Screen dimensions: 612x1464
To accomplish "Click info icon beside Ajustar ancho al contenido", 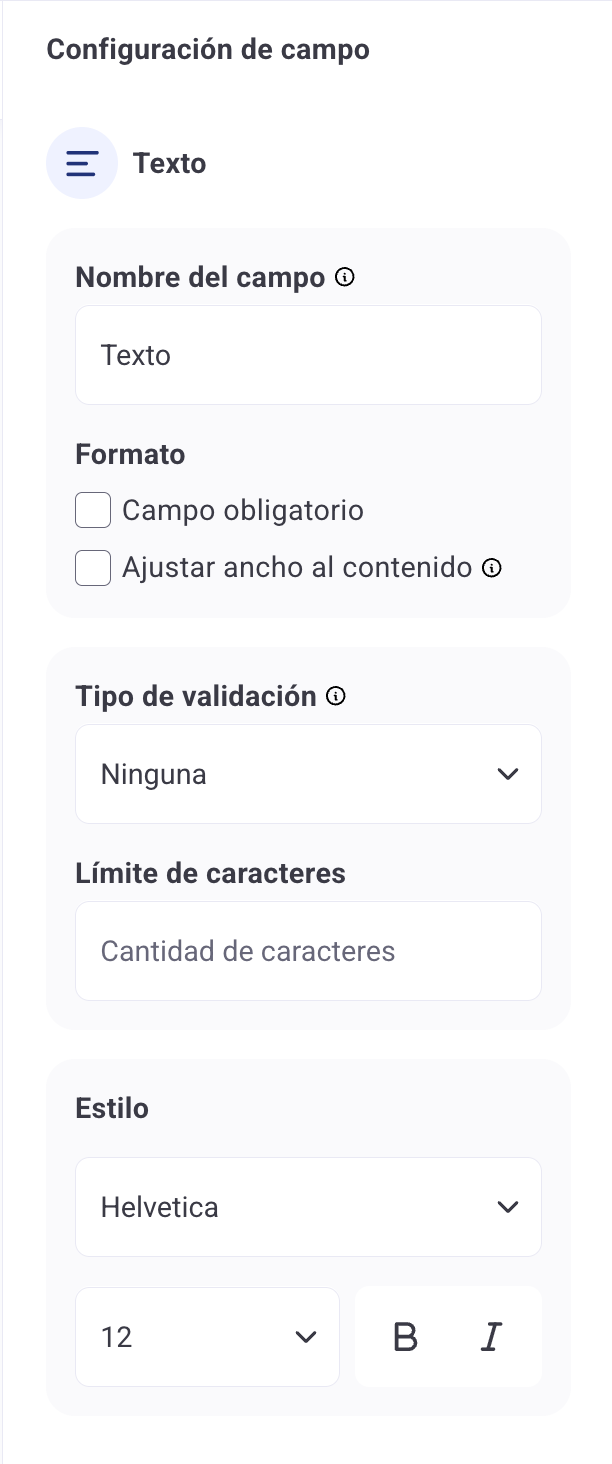I will tap(491, 568).
